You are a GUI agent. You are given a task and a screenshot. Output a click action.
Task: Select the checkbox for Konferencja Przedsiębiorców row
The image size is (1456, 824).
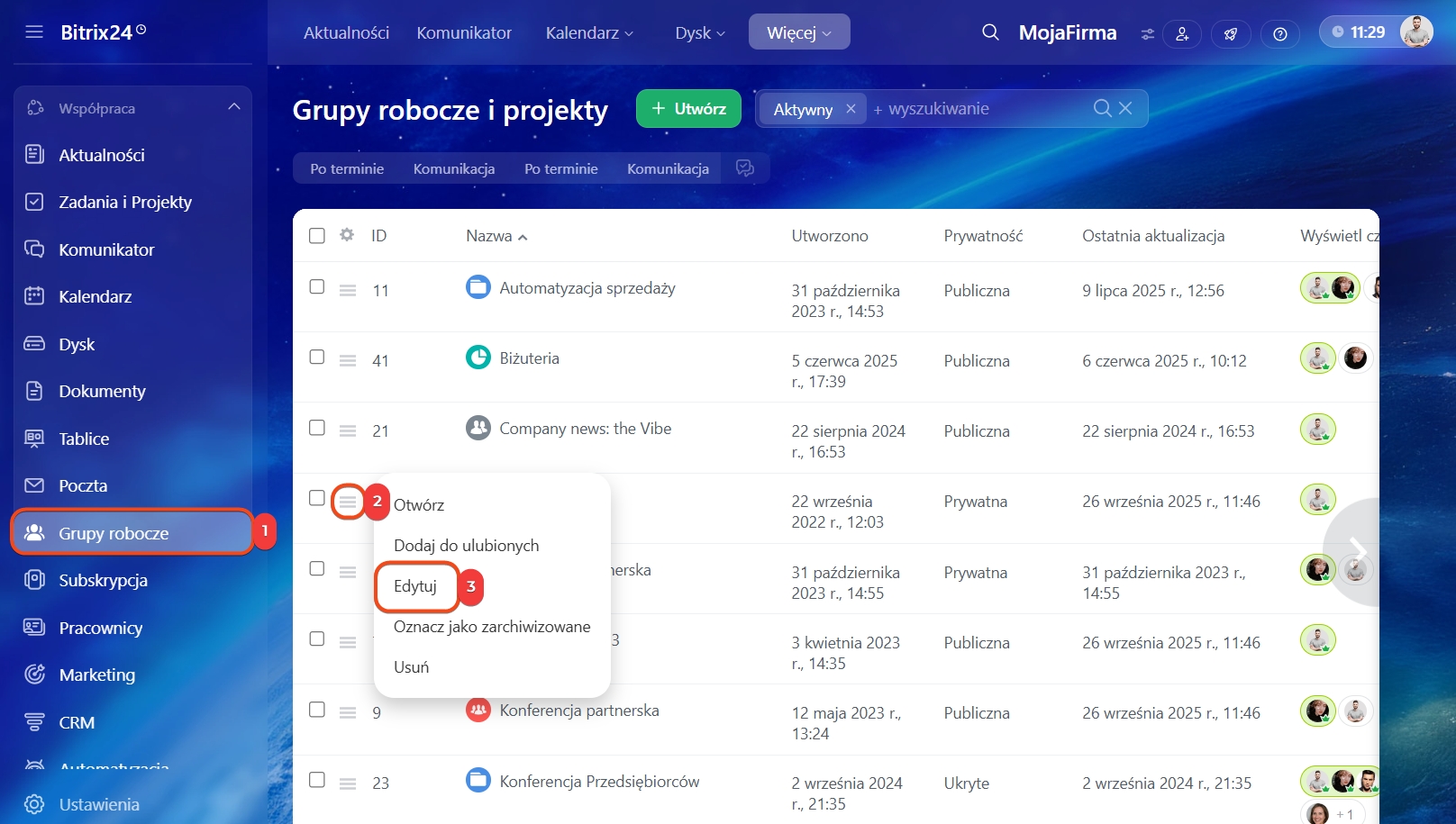coord(317,780)
